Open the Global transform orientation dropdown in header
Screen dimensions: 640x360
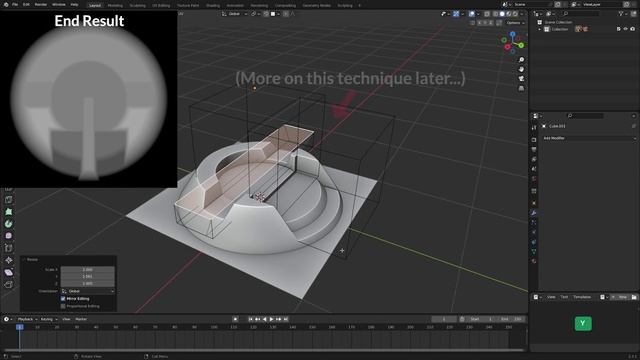click(234, 14)
